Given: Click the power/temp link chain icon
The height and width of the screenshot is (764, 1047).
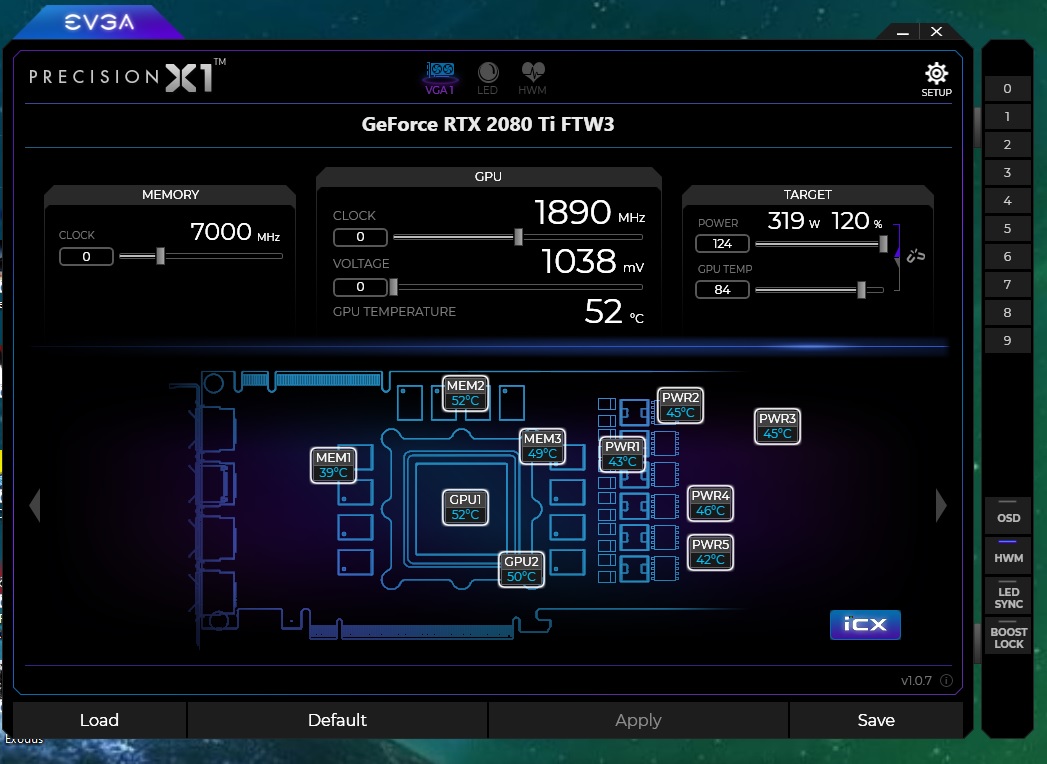Looking at the screenshot, I should click(915, 255).
